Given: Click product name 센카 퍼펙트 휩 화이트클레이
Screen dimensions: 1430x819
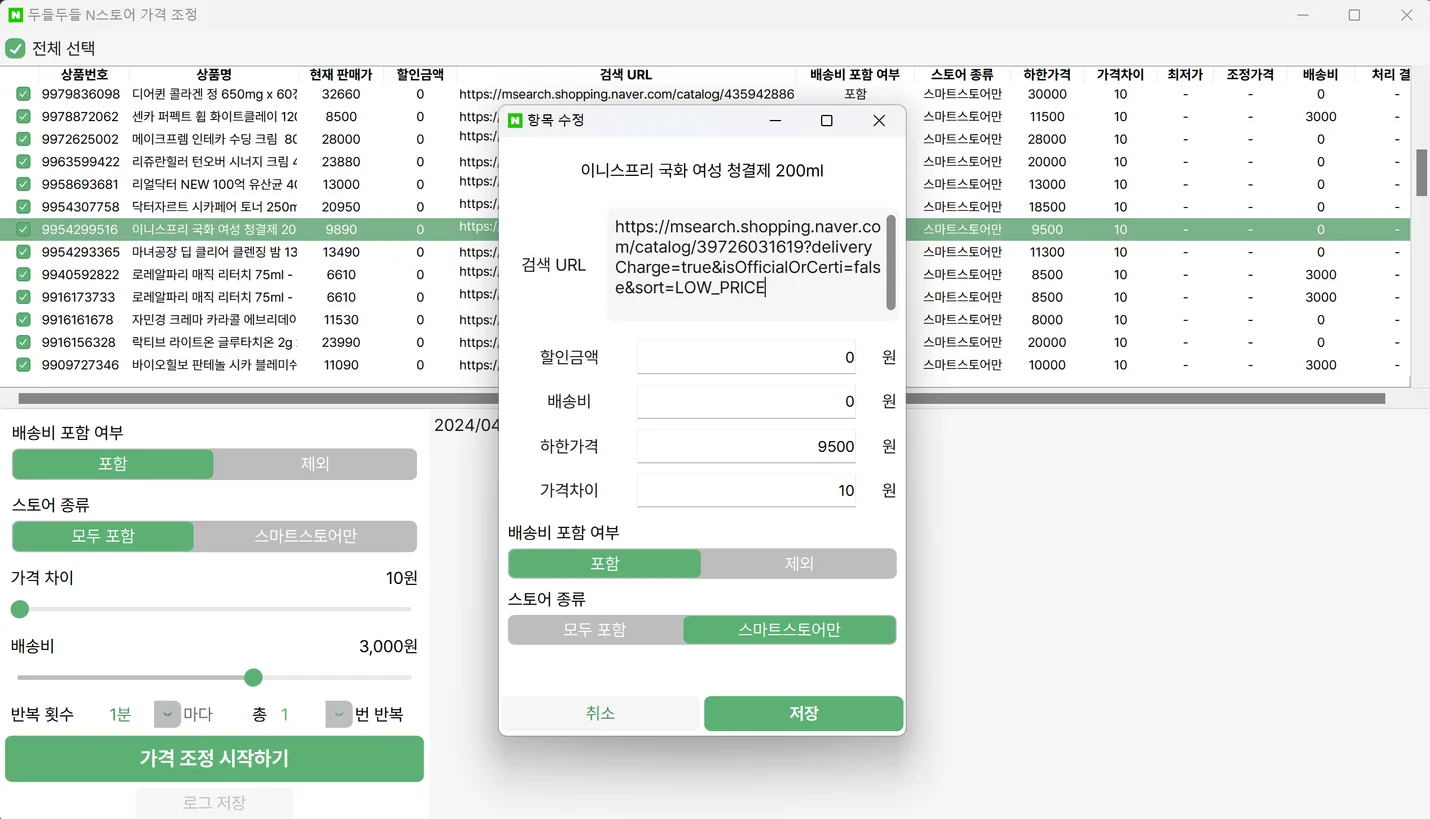Looking at the screenshot, I should [214, 117].
